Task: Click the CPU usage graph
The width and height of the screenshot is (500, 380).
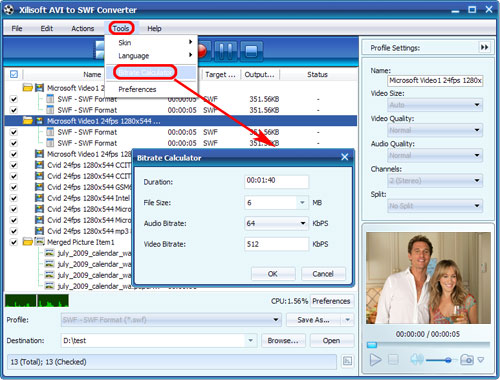Action: pos(37,300)
